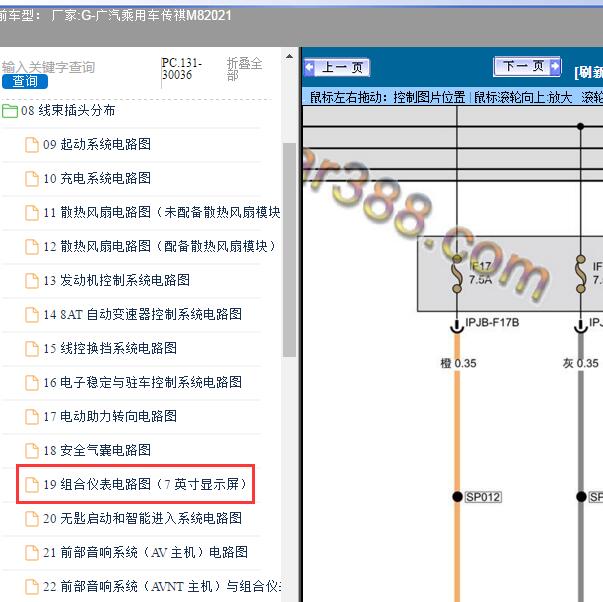Click the document icon beside 10 充电系统电路图
The width and height of the screenshot is (603, 602).
coord(32,179)
